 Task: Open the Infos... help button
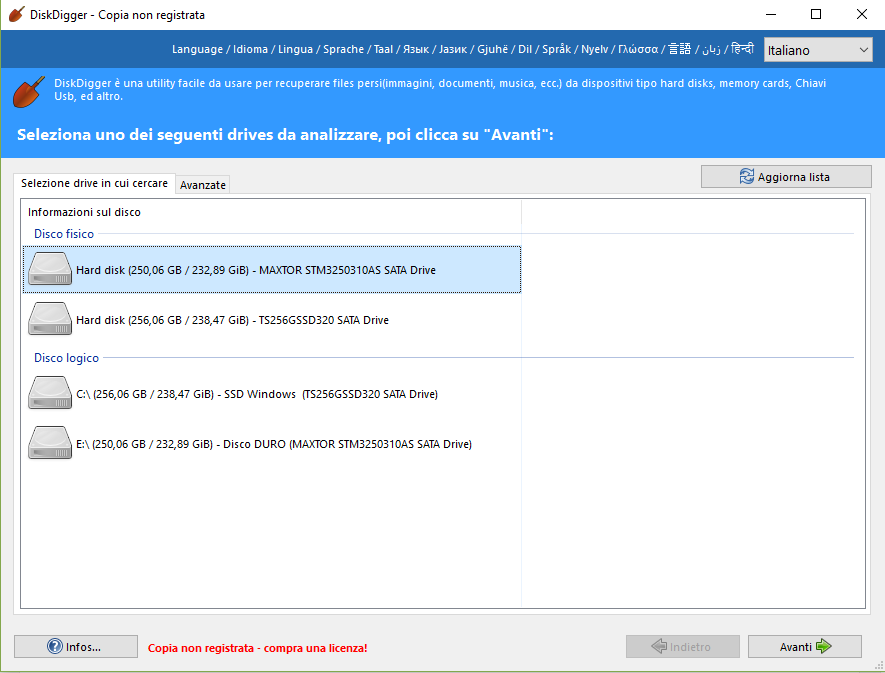[x=76, y=646]
